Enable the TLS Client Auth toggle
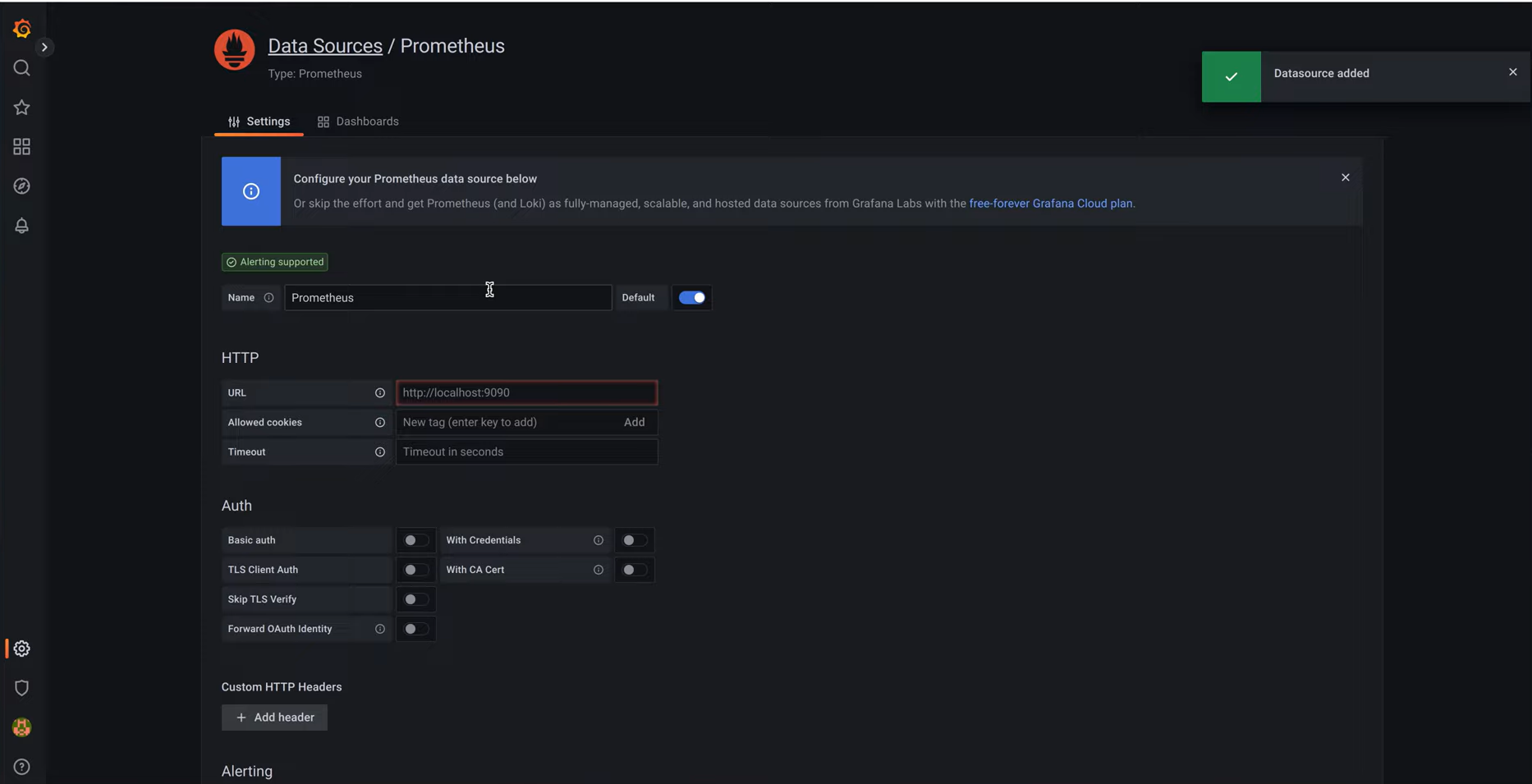1532x784 pixels. pyautogui.click(x=415, y=570)
